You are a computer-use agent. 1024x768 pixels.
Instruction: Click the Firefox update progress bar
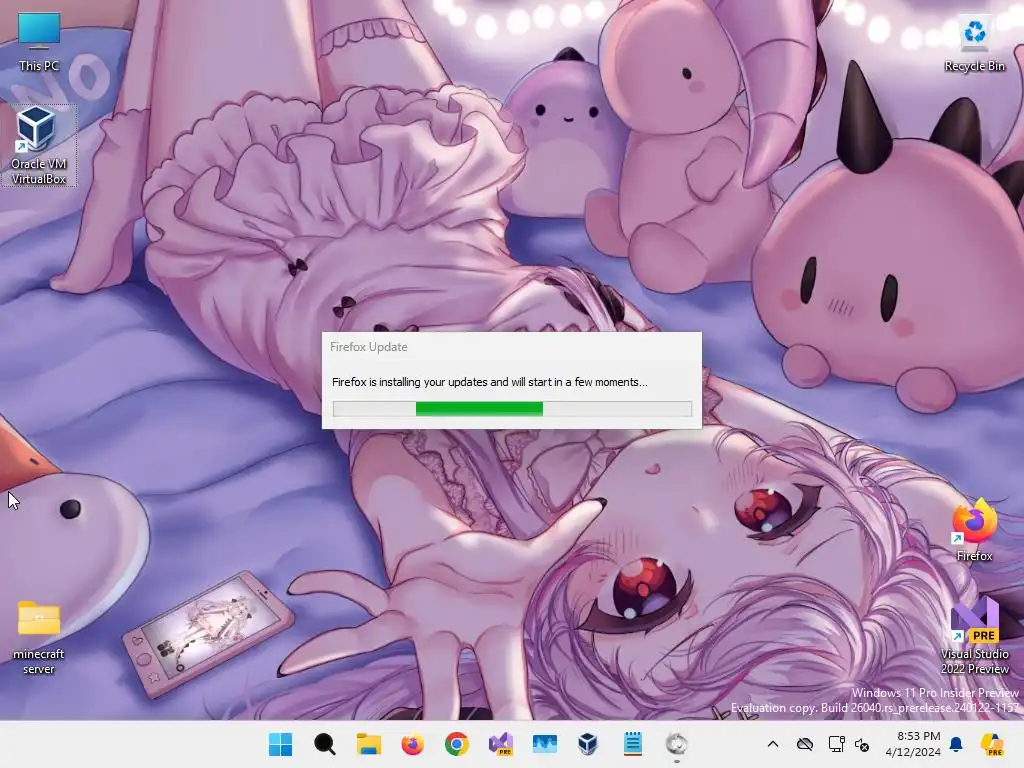[x=512, y=409]
